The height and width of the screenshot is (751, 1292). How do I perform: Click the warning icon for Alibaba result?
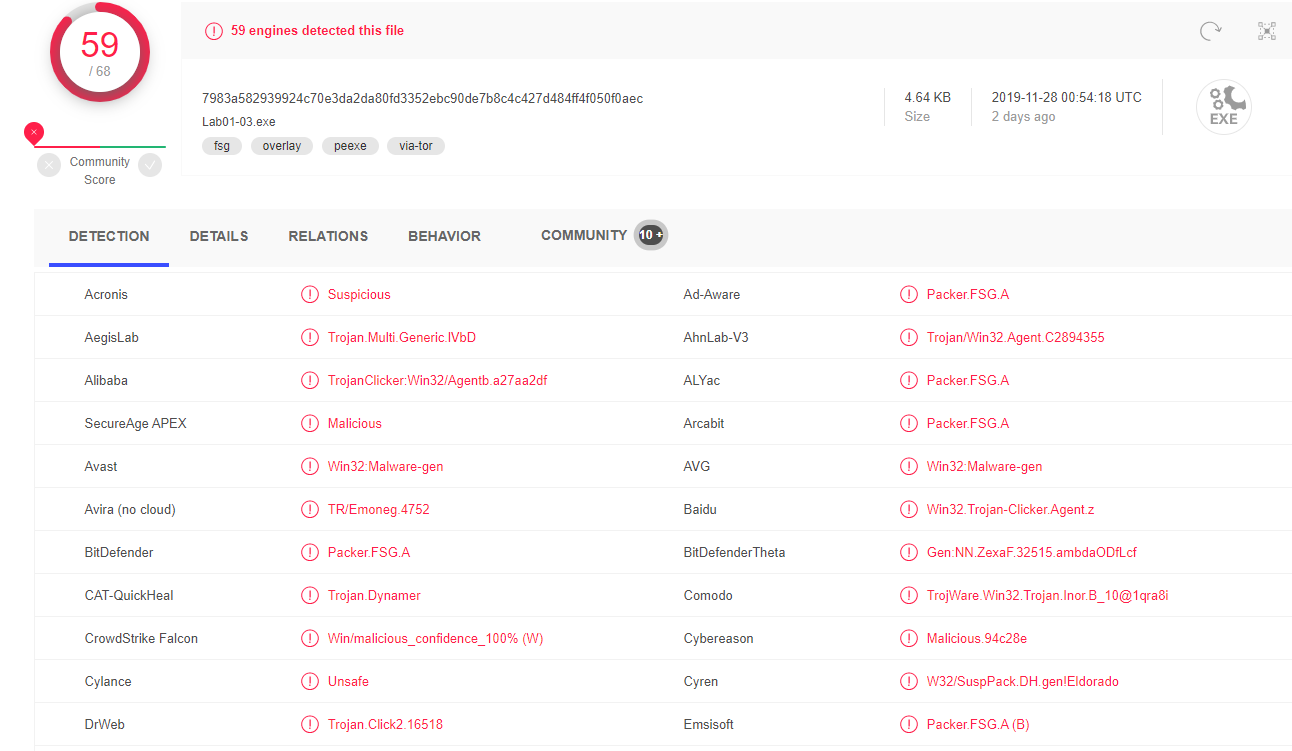310,380
